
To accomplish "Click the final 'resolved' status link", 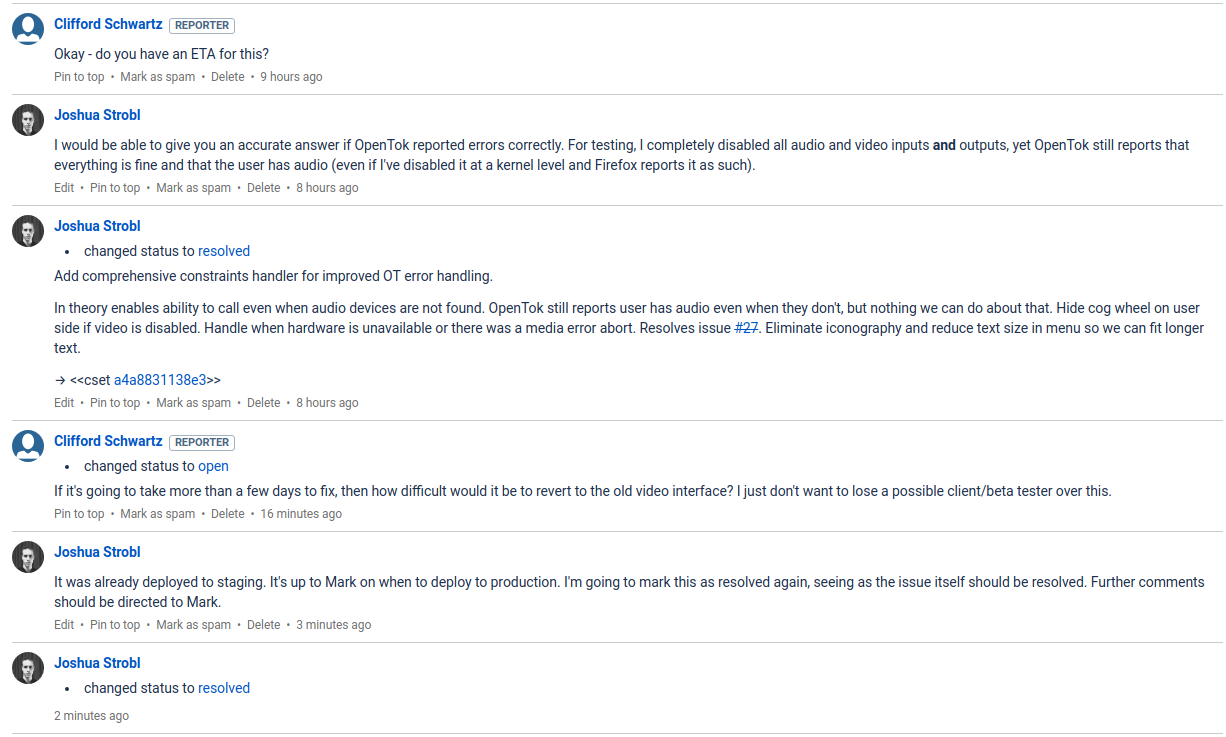I will click(x=224, y=688).
